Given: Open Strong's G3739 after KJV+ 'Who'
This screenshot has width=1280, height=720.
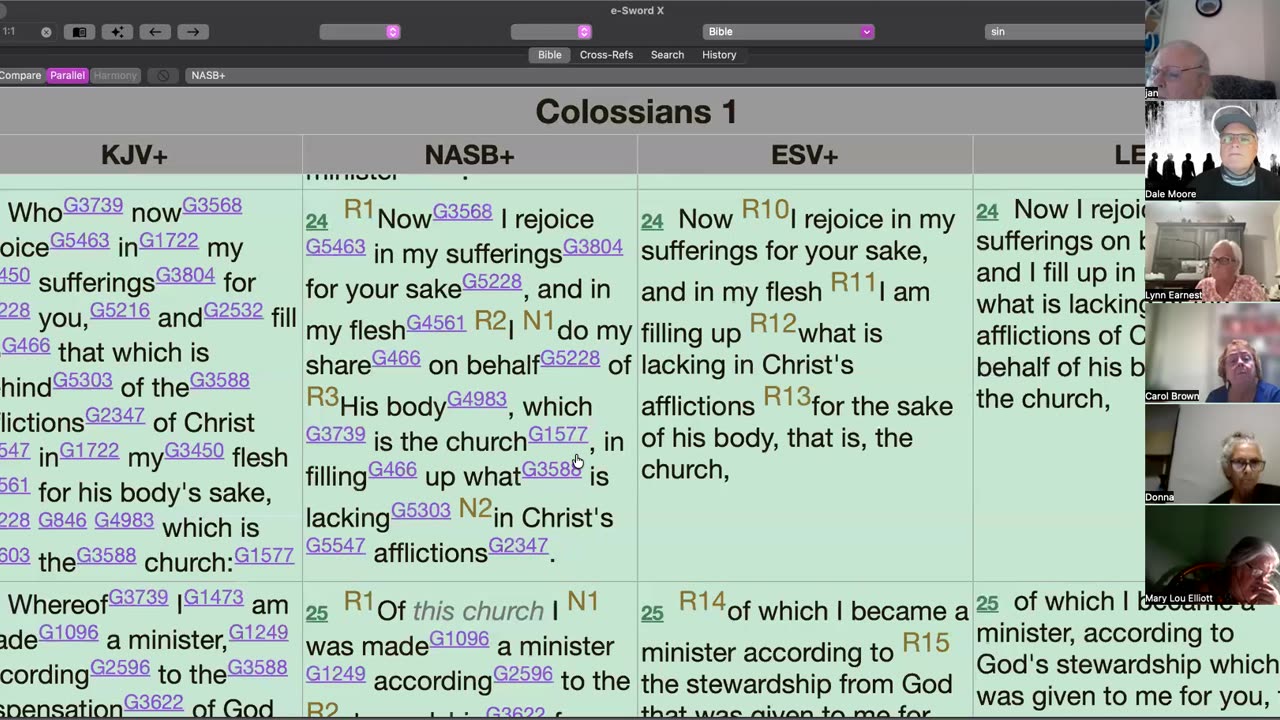Looking at the screenshot, I should [x=93, y=205].
